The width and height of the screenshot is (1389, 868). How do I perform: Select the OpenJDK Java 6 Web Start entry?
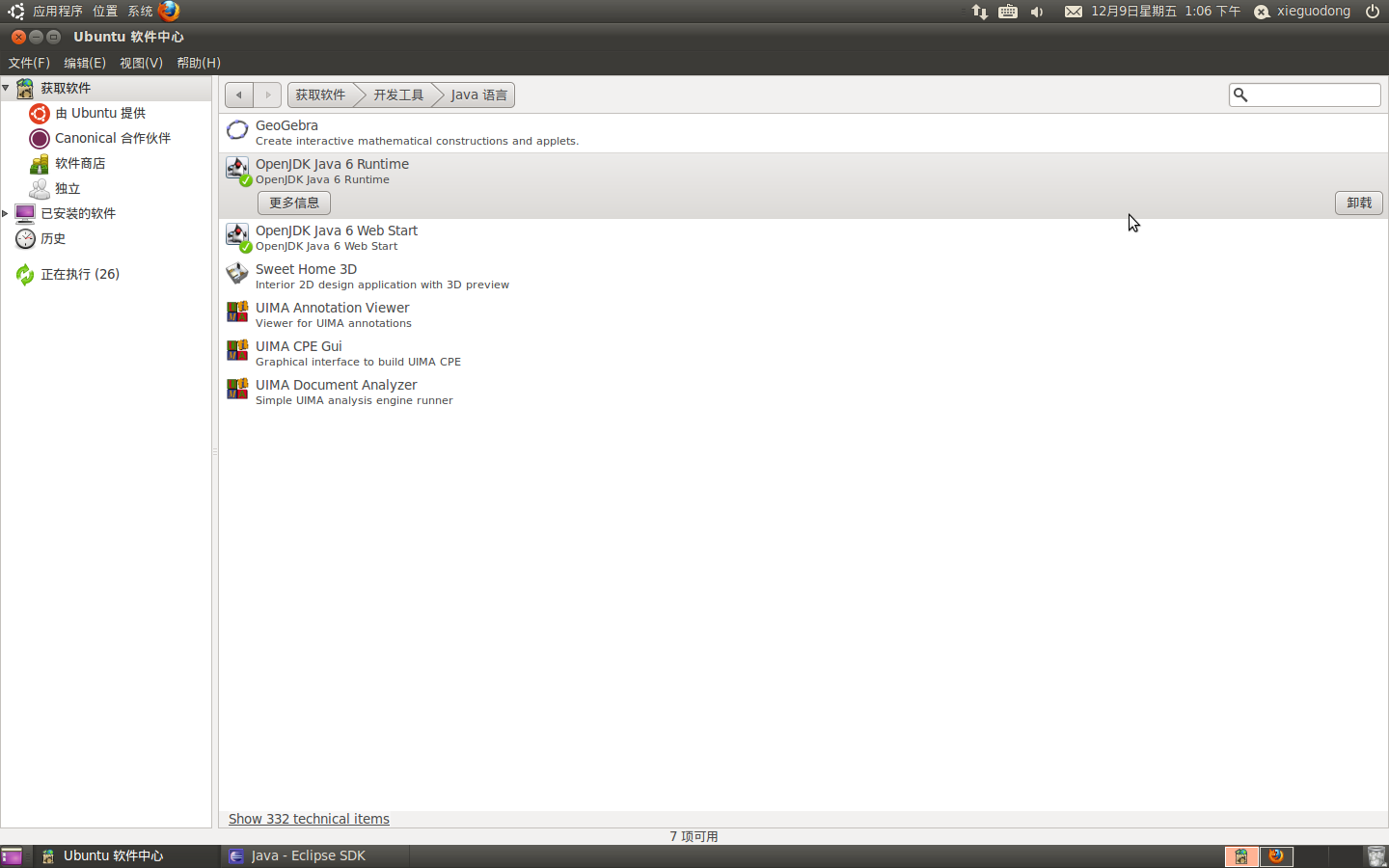[803, 238]
